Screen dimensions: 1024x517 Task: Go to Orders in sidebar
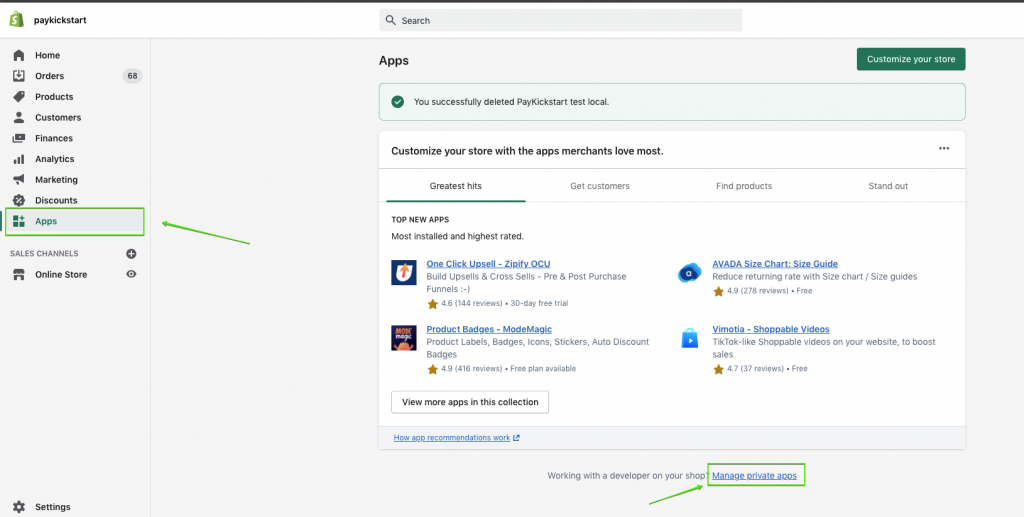click(49, 76)
